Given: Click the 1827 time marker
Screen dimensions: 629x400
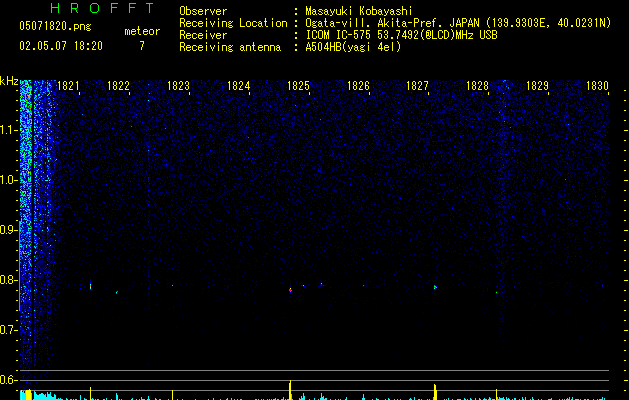Looking at the screenshot, I should [417, 86].
